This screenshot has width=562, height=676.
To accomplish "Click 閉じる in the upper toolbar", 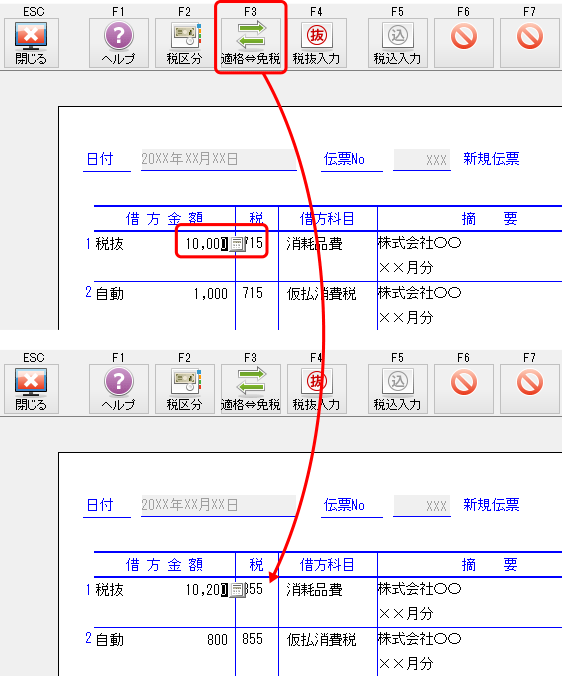I will pos(31,43).
